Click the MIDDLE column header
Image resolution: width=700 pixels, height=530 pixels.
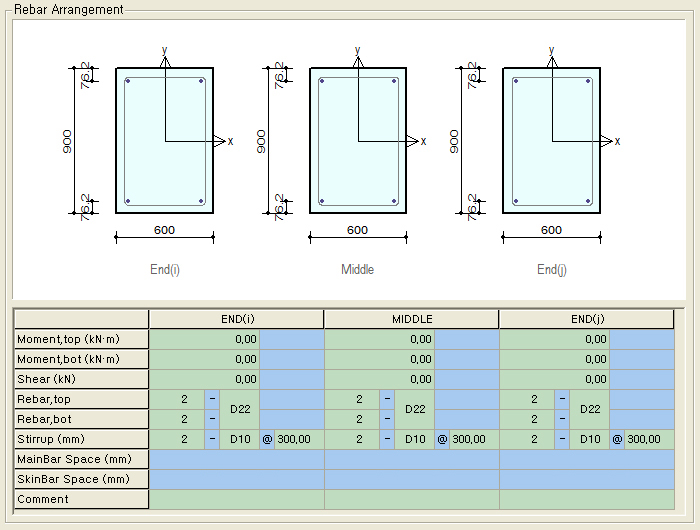(412, 319)
